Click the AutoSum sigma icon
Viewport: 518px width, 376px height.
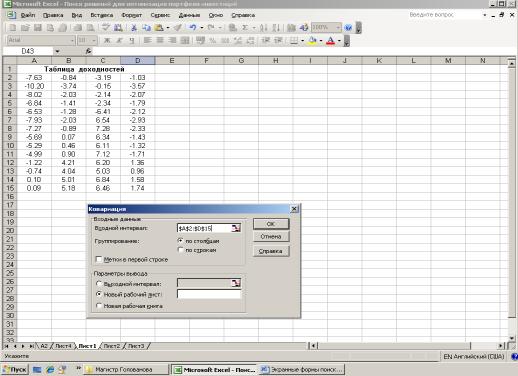[245, 28]
